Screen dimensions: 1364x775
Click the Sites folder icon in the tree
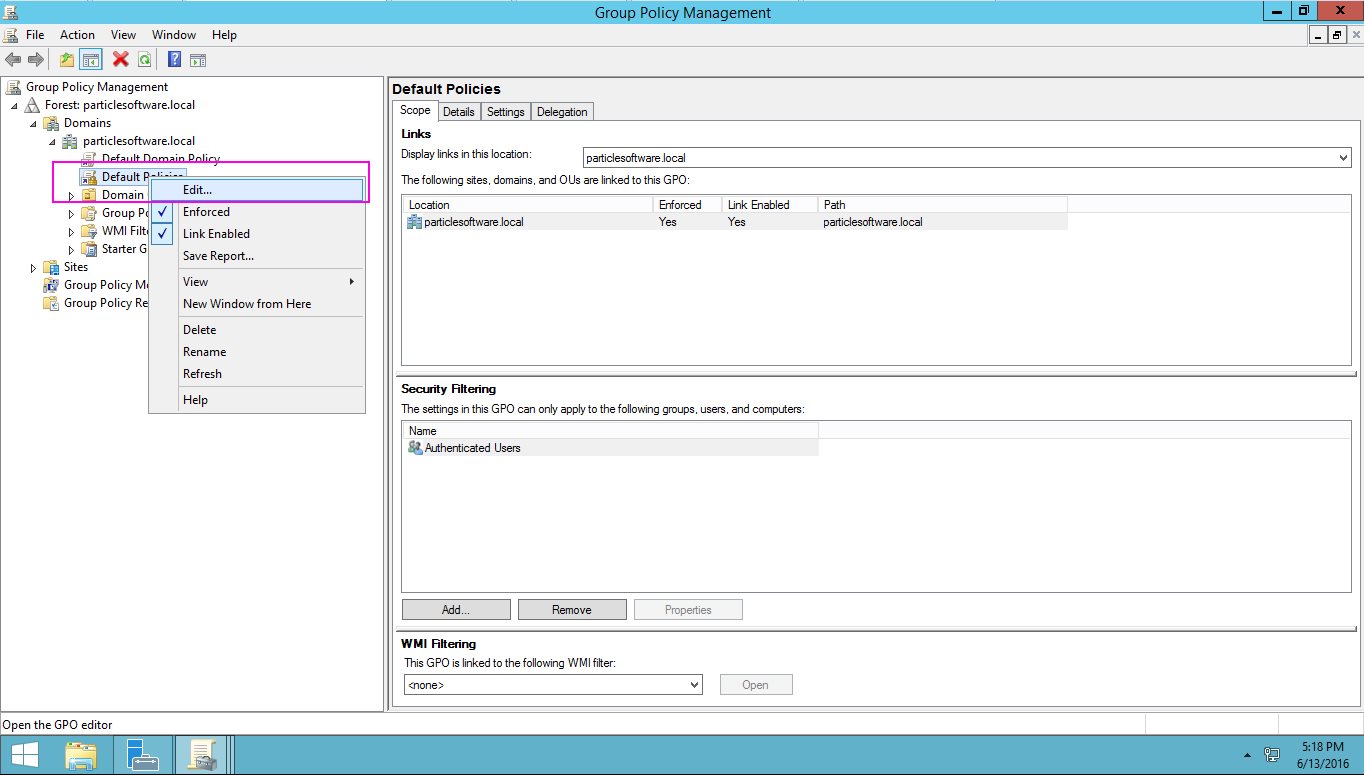[51, 267]
